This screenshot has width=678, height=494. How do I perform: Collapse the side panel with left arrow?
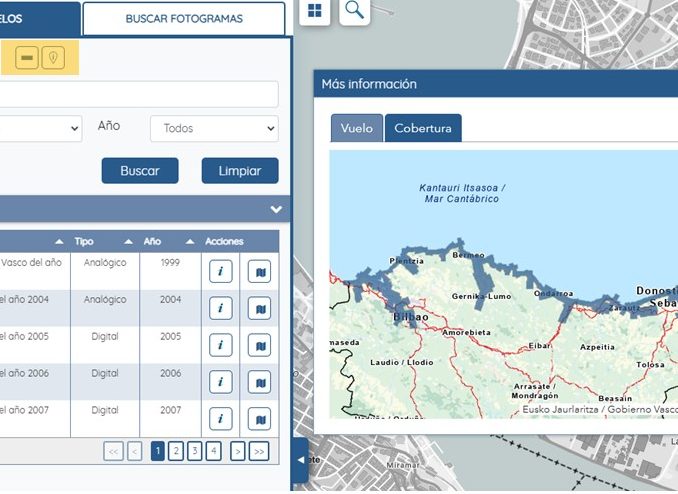pos(302,460)
